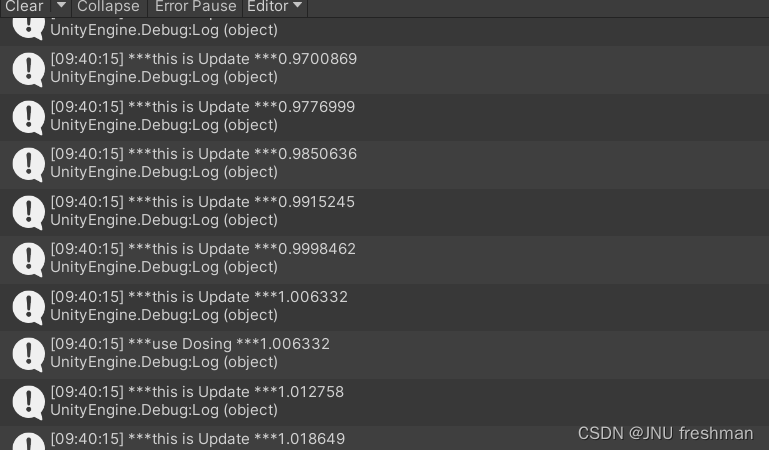The height and width of the screenshot is (450, 769).
Task: Click the info icon beside log 0.9850636
Action: click(28, 164)
